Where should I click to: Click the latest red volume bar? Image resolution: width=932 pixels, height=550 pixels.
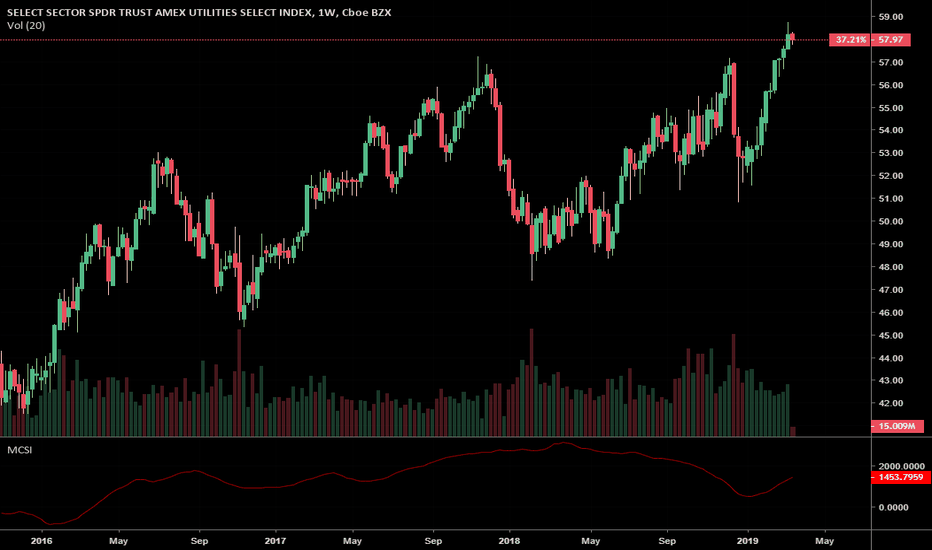[x=792, y=432]
